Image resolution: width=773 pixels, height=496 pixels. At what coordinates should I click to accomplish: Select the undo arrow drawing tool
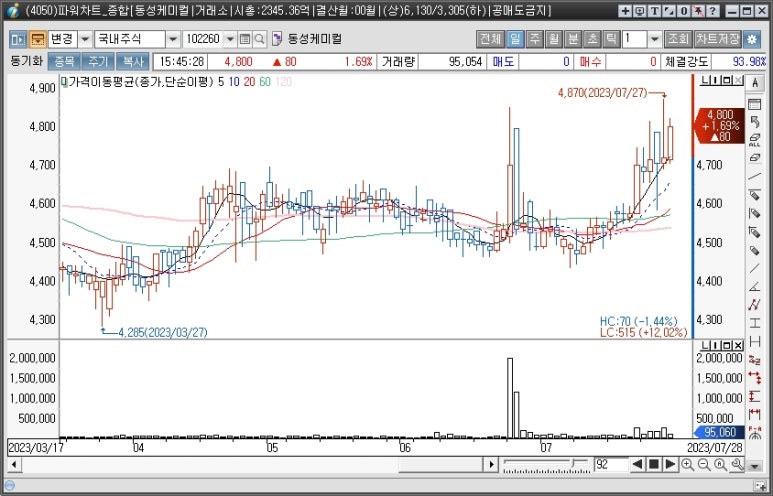(x=754, y=122)
